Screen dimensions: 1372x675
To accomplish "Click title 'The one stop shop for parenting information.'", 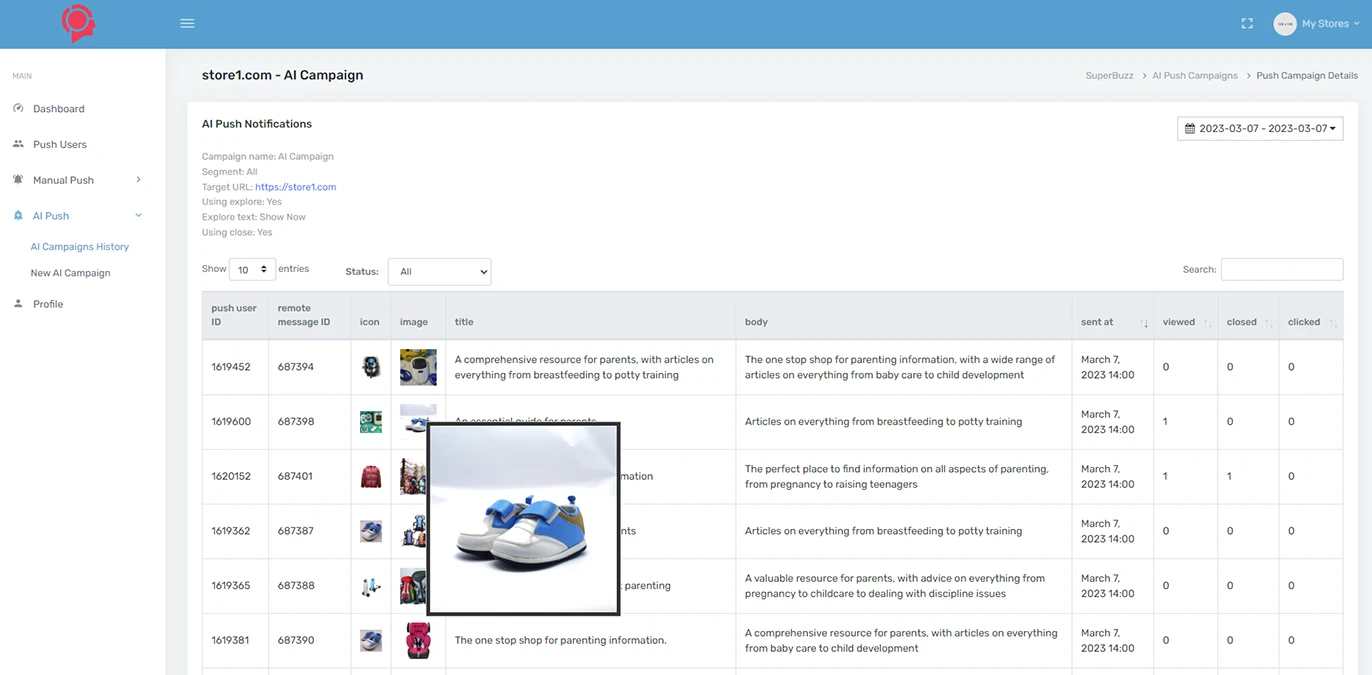I will coord(560,640).
